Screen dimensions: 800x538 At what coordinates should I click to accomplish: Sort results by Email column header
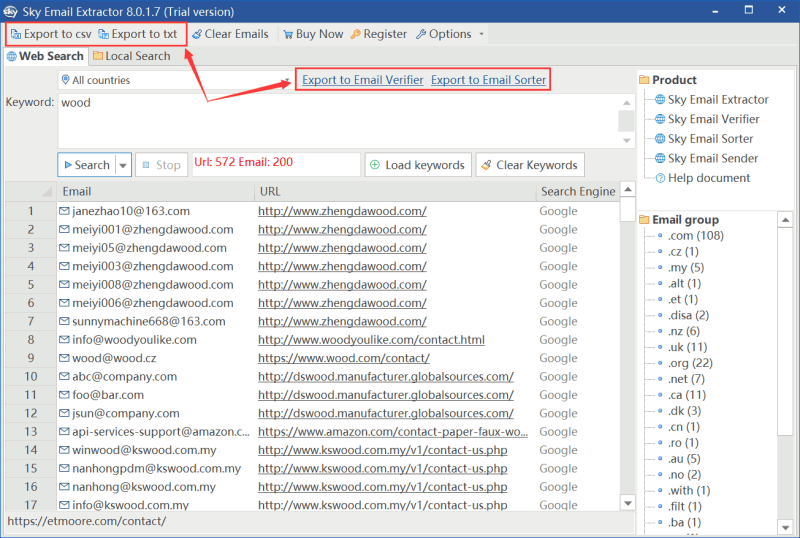(156, 191)
